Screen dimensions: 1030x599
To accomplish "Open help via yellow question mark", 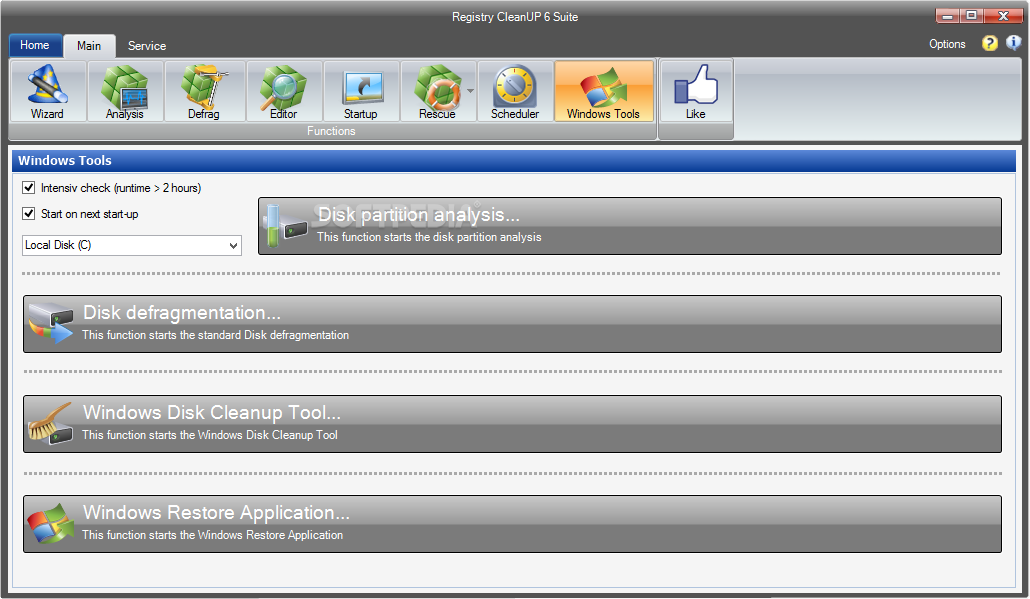I will pos(989,43).
